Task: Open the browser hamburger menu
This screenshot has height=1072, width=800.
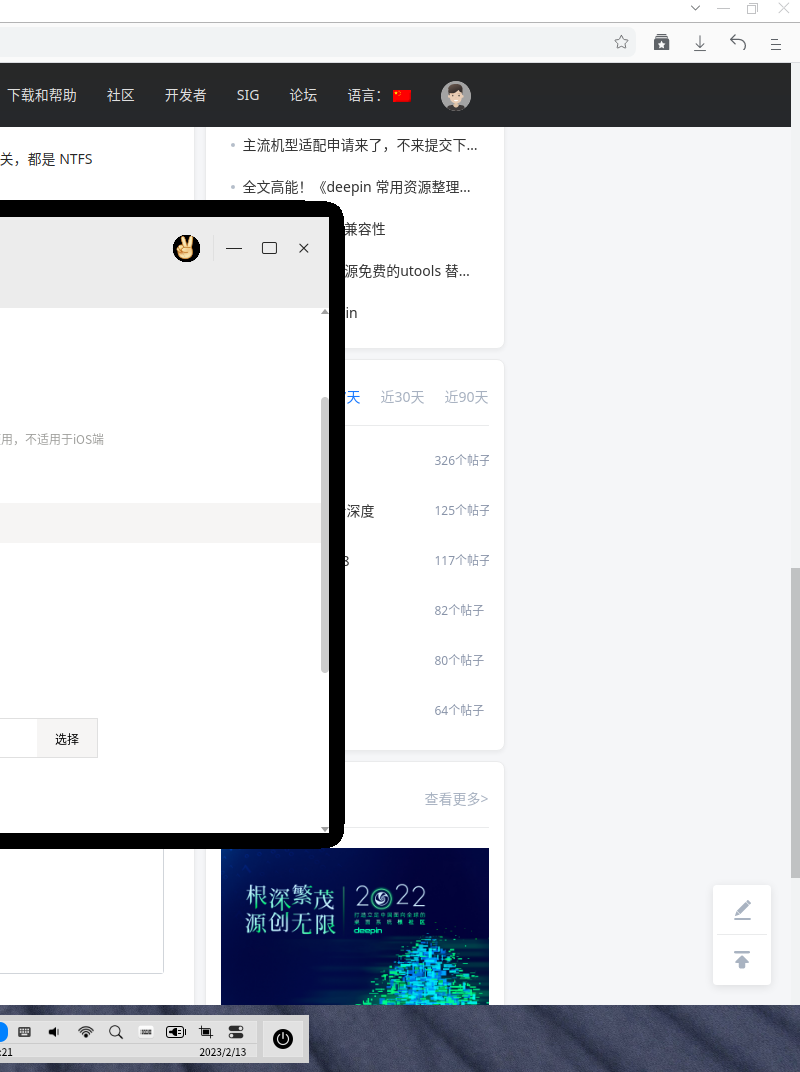Action: [x=776, y=44]
